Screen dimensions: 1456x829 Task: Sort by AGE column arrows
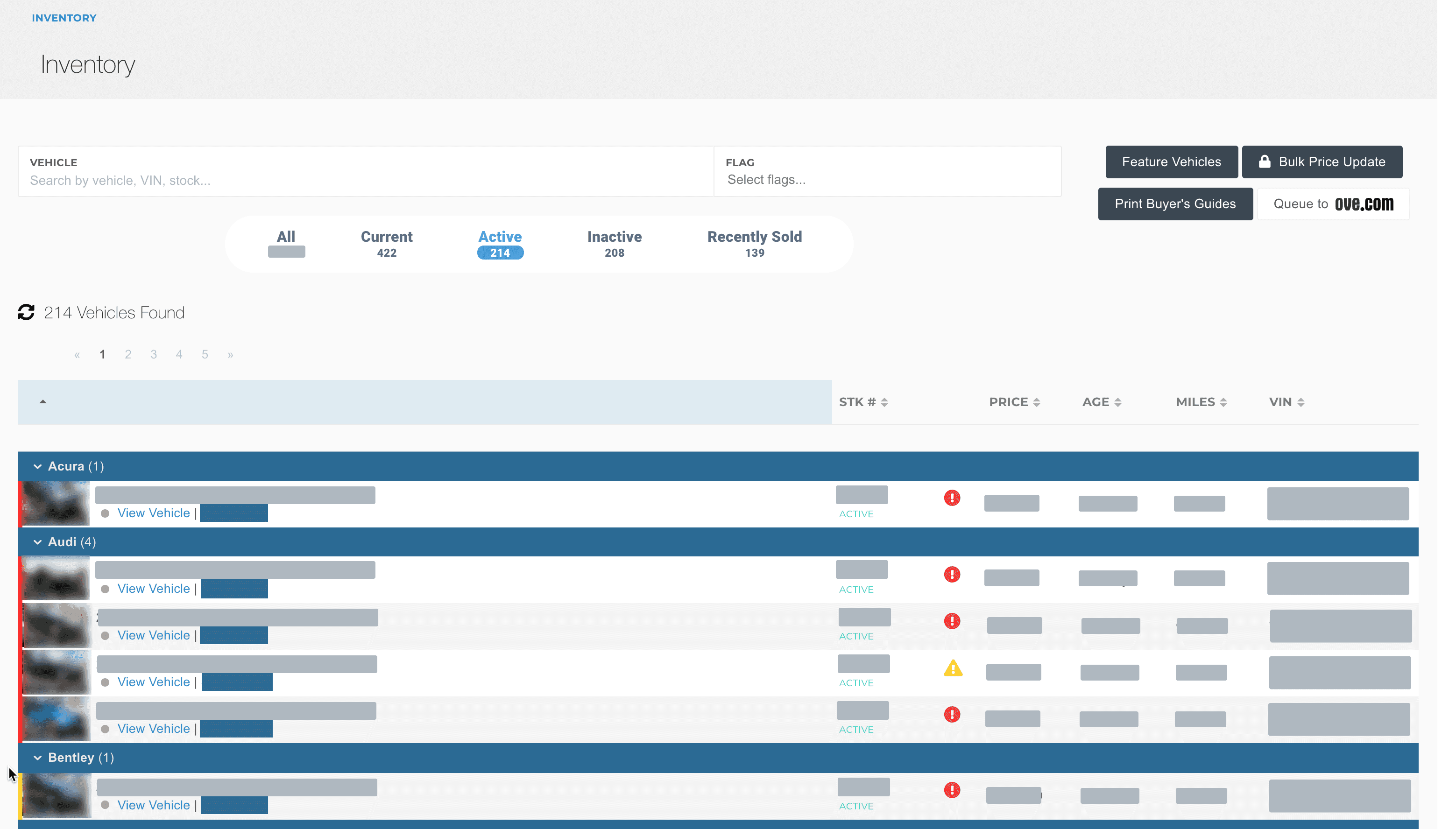point(1117,402)
